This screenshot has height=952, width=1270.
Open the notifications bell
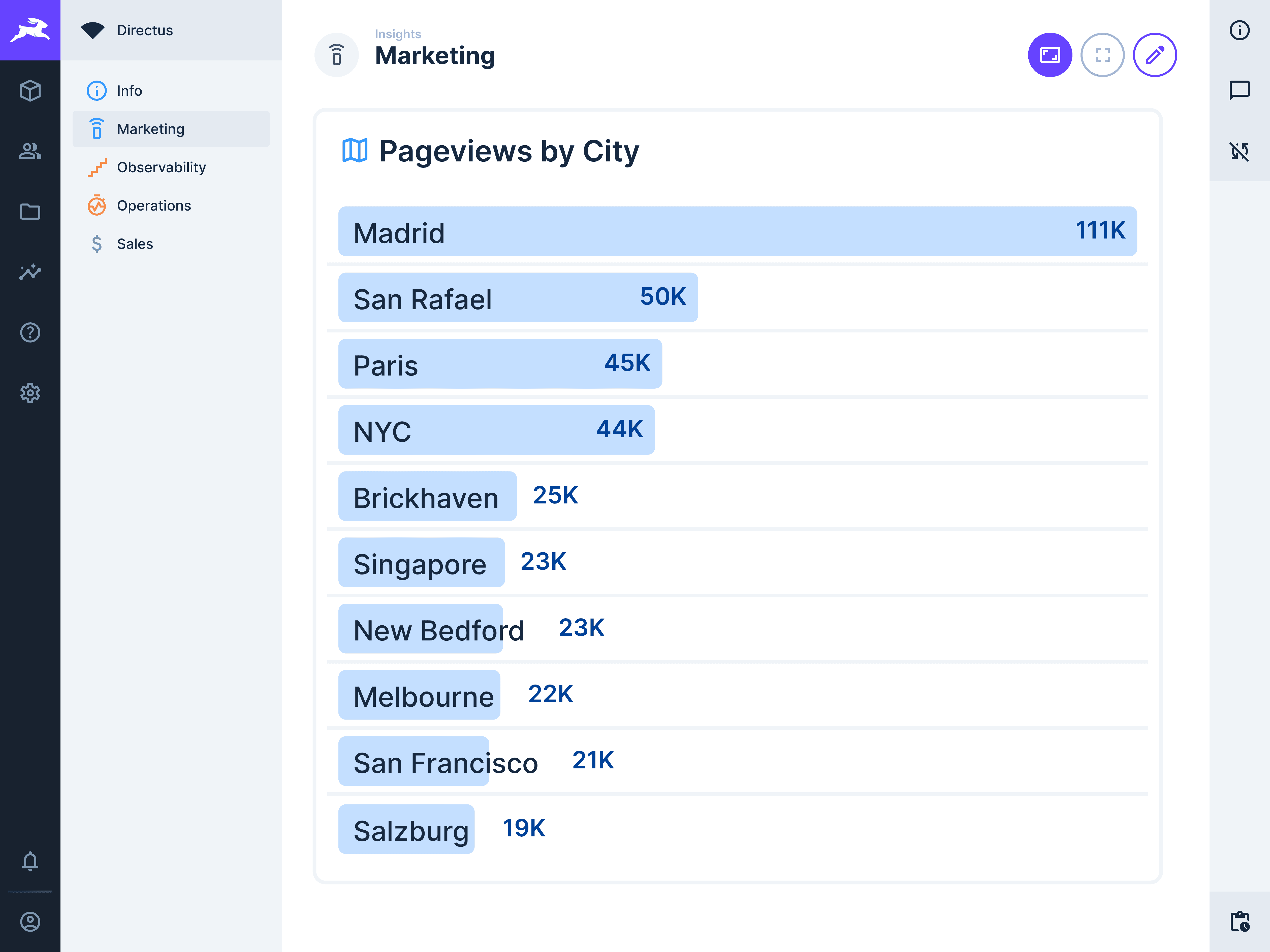coord(30,861)
